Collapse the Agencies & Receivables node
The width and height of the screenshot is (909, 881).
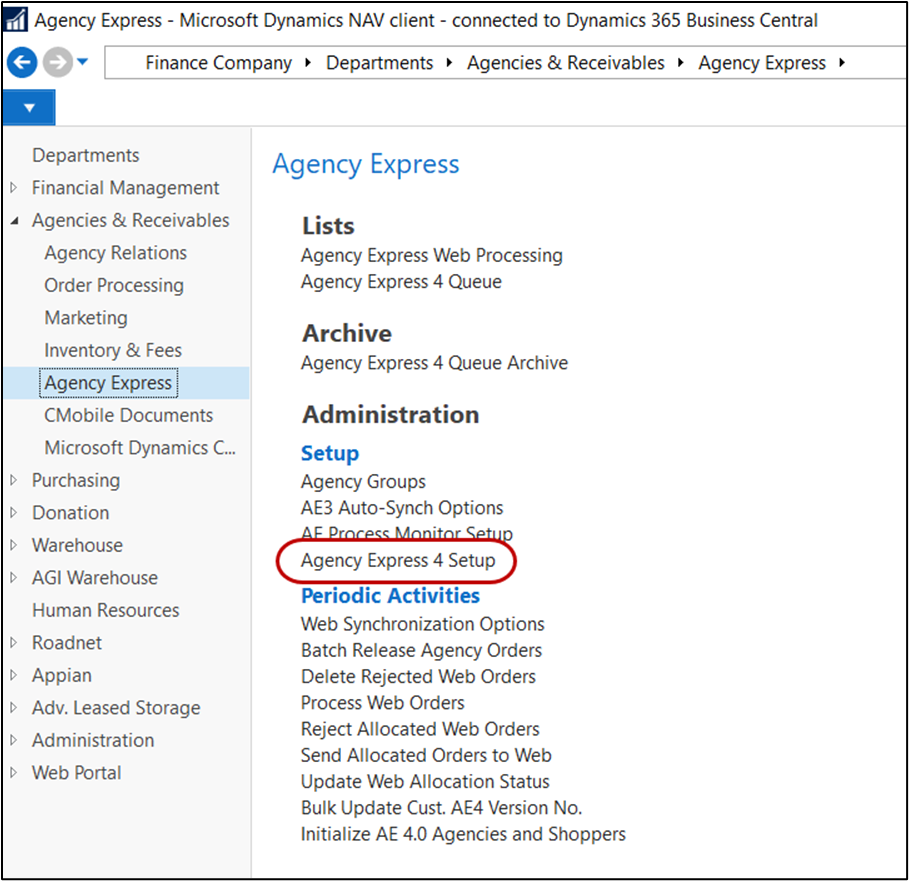coord(14,220)
